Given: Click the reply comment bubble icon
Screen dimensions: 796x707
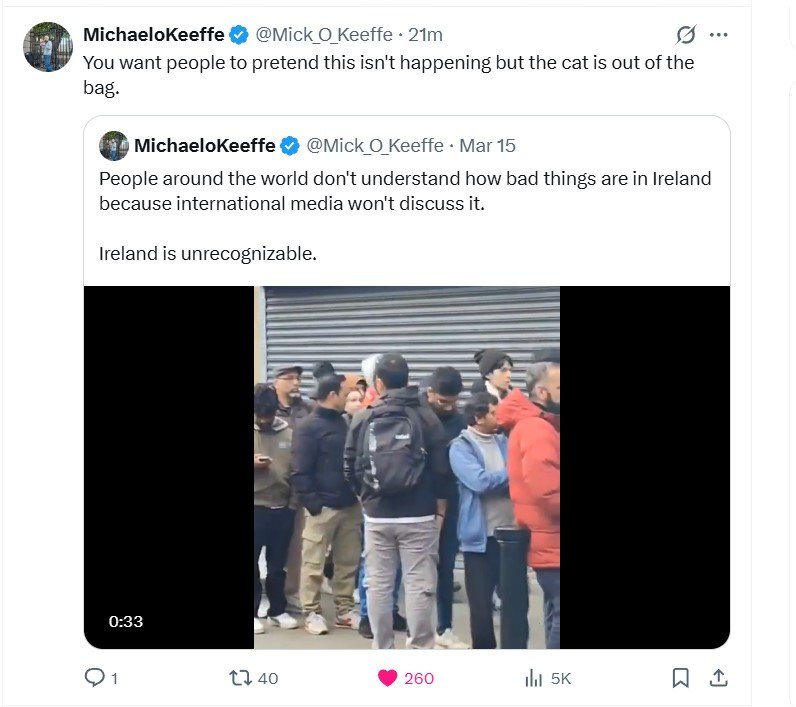Looking at the screenshot, I should (94, 678).
